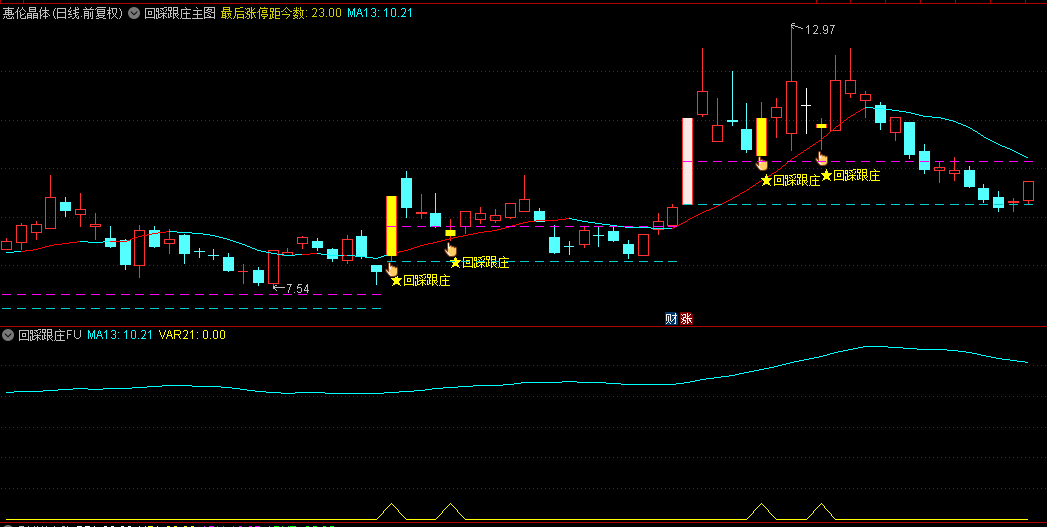Select the stock title 惠伦晶体(日线.前复权)
Image resolution: width=1047 pixels, height=527 pixels.
pos(63,13)
